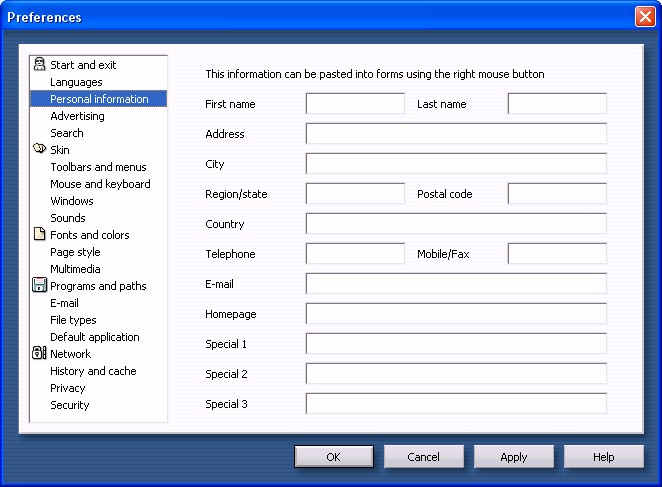This screenshot has width=662, height=487.
Task: Select E-mail in the sidebar list
Action: [65, 303]
